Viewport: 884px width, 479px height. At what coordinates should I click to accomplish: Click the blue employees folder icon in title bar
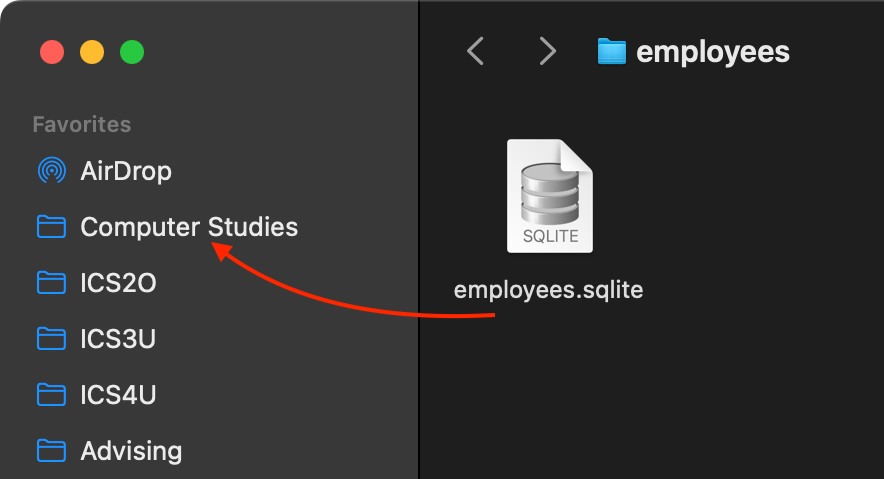(x=611, y=51)
